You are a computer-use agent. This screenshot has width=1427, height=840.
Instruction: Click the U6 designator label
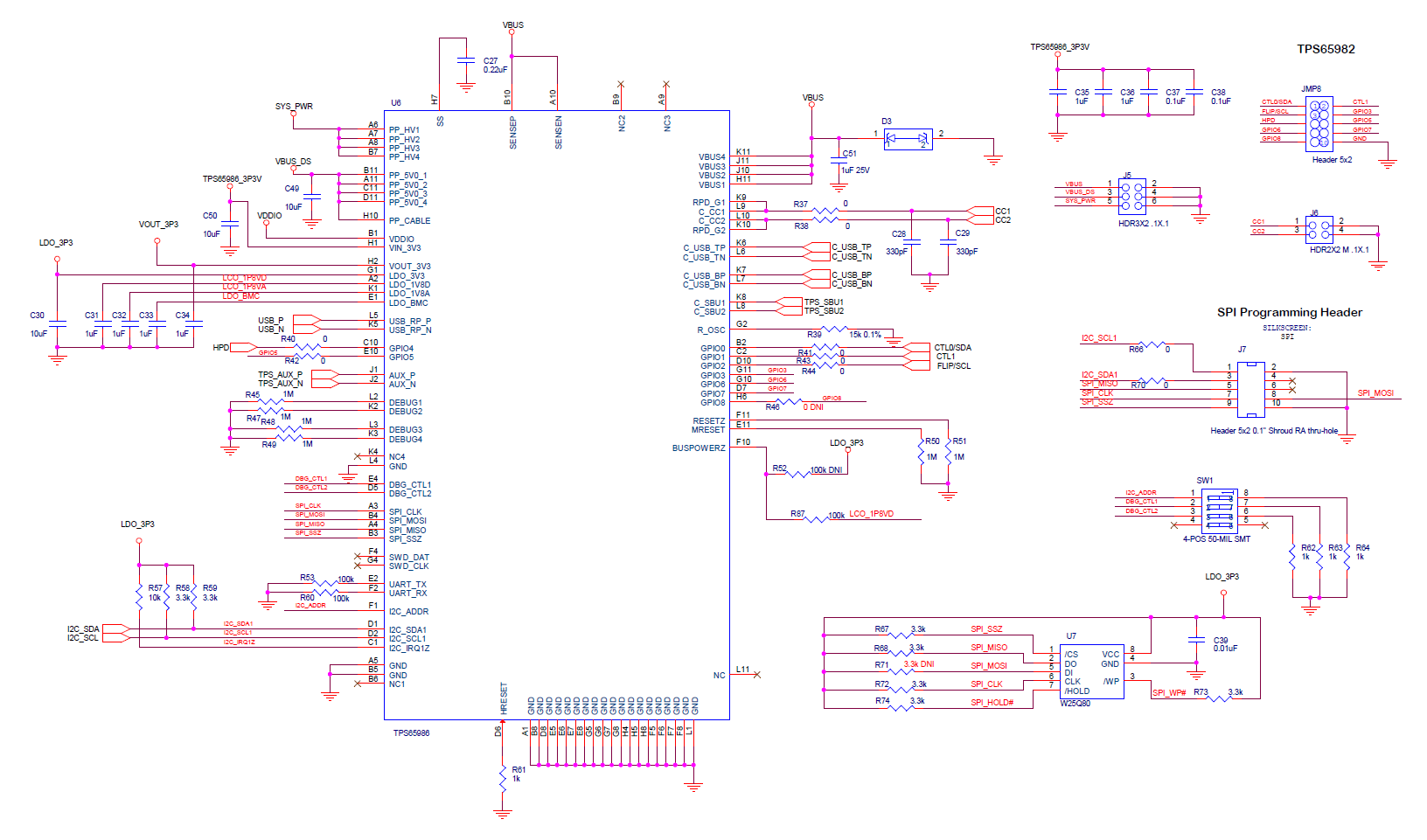[396, 103]
